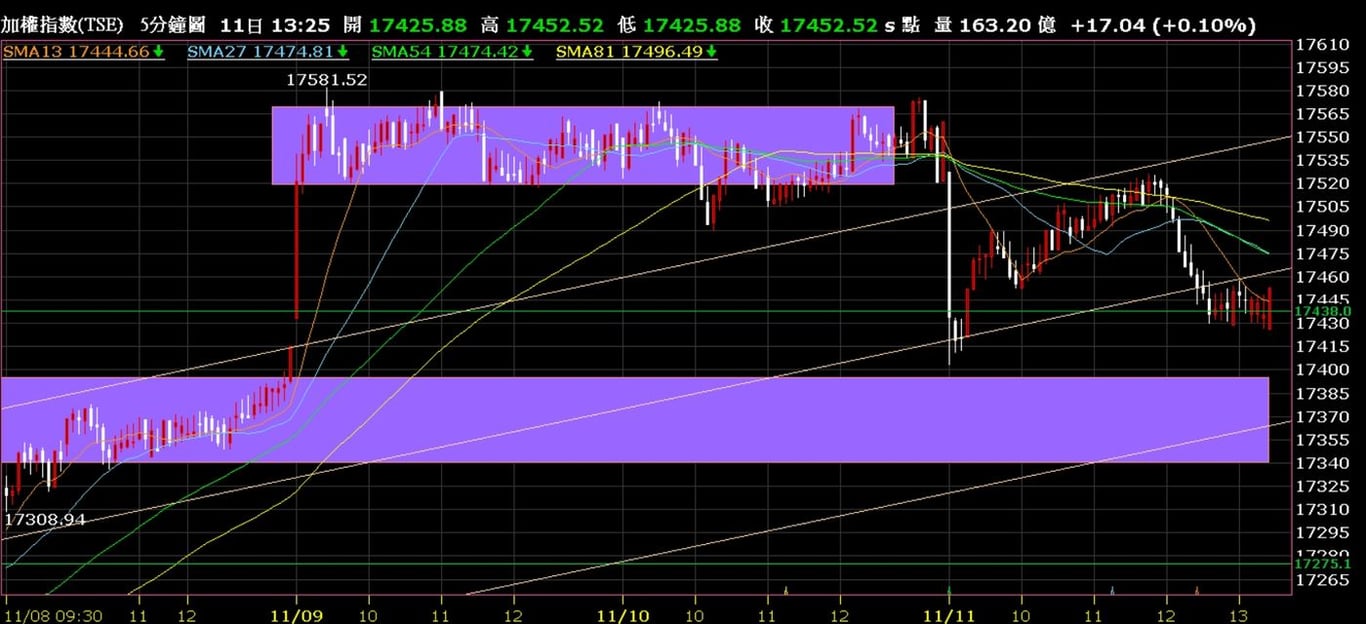Click the 17295 price axis label
This screenshot has height=624, width=1366.
pyautogui.click(x=1322, y=533)
